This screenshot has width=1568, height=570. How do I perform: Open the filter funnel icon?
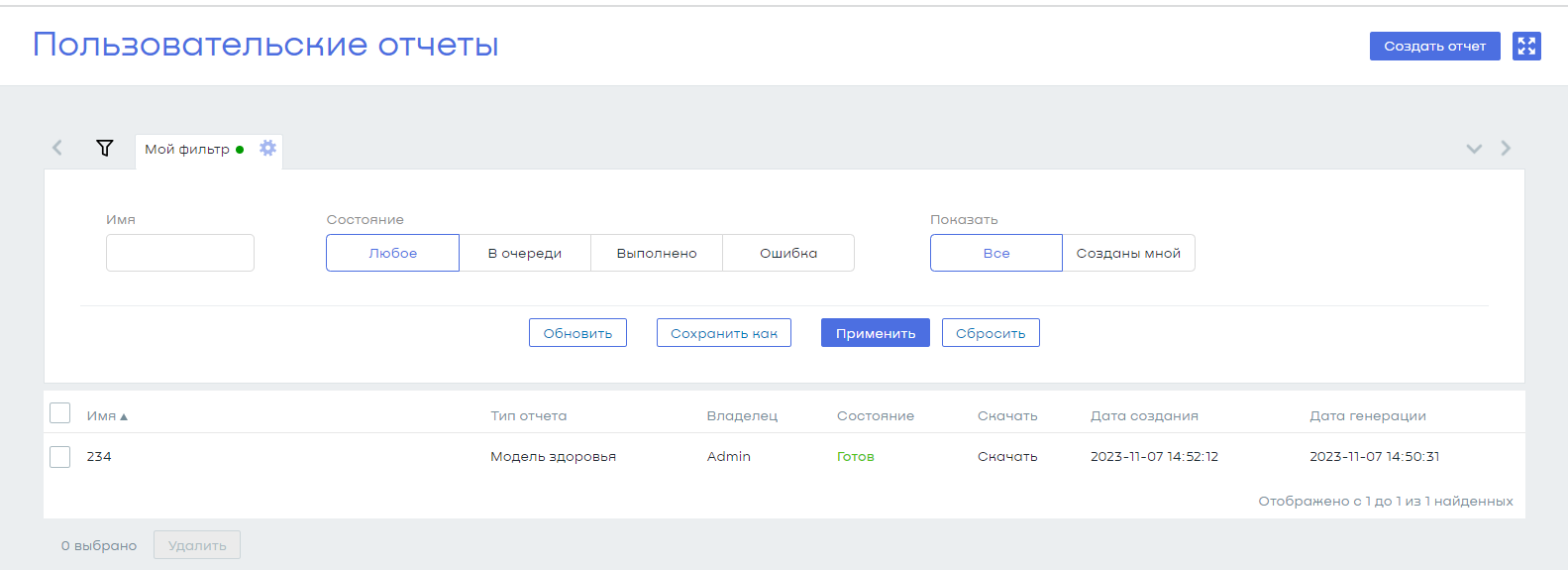click(105, 148)
